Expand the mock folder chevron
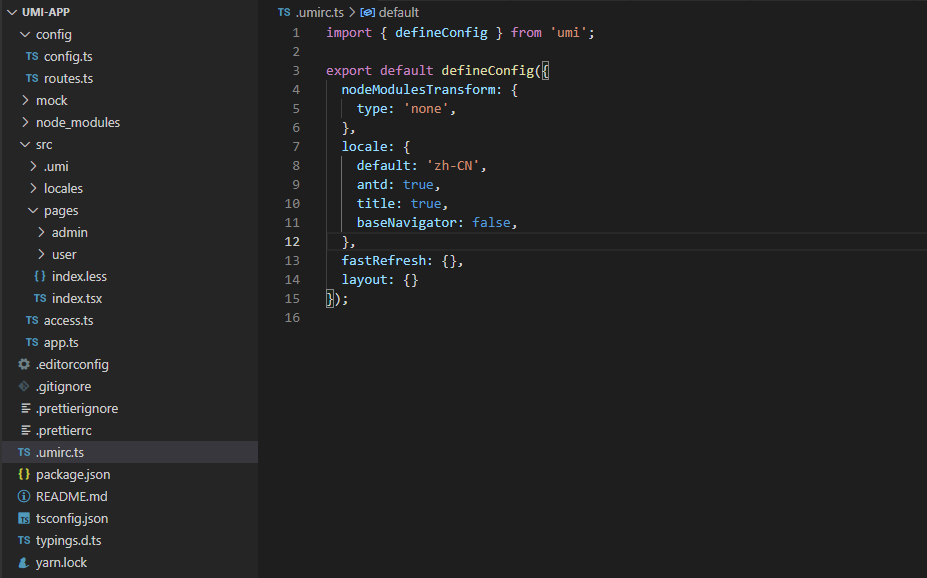The image size is (927, 578). point(25,100)
